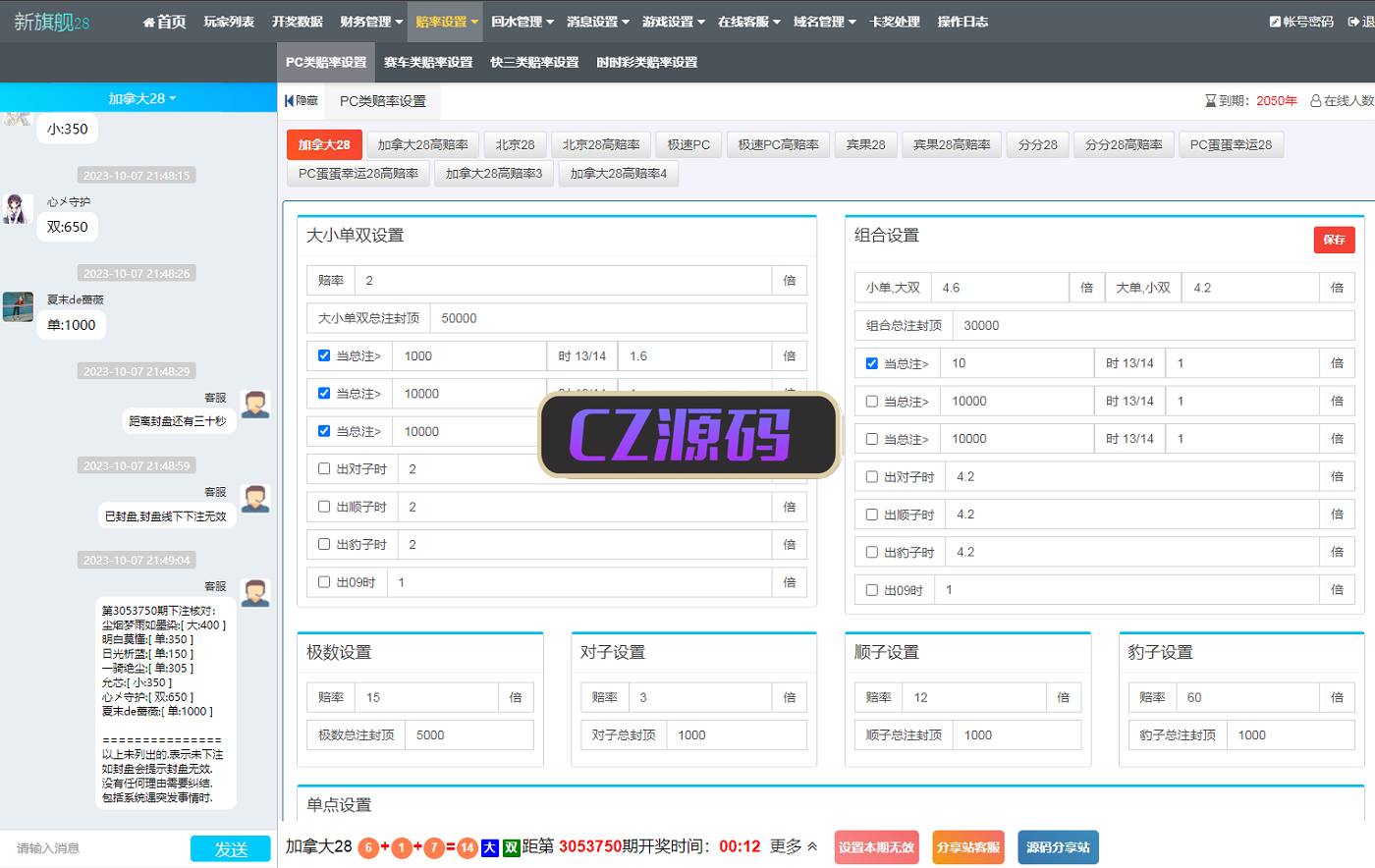Uncheck first 当总注> checkbox in 大小单双设置
The width and height of the screenshot is (1375, 868).
click(x=324, y=355)
